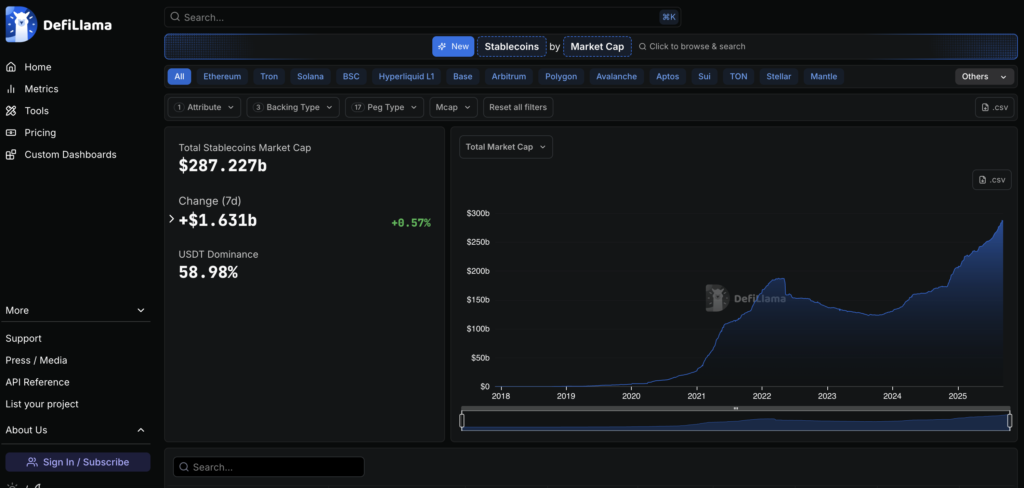Open Custom Dashboards in sidebar
This screenshot has width=1024, height=488.
click(71, 155)
